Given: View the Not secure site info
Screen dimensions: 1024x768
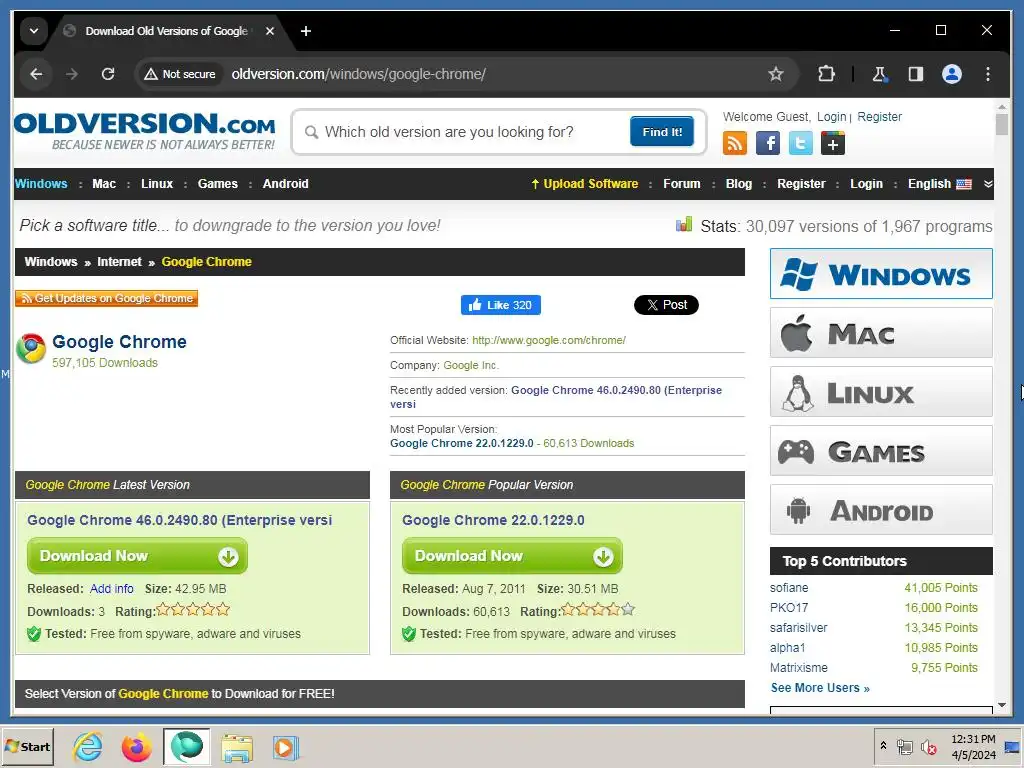Looking at the screenshot, I should point(180,74).
